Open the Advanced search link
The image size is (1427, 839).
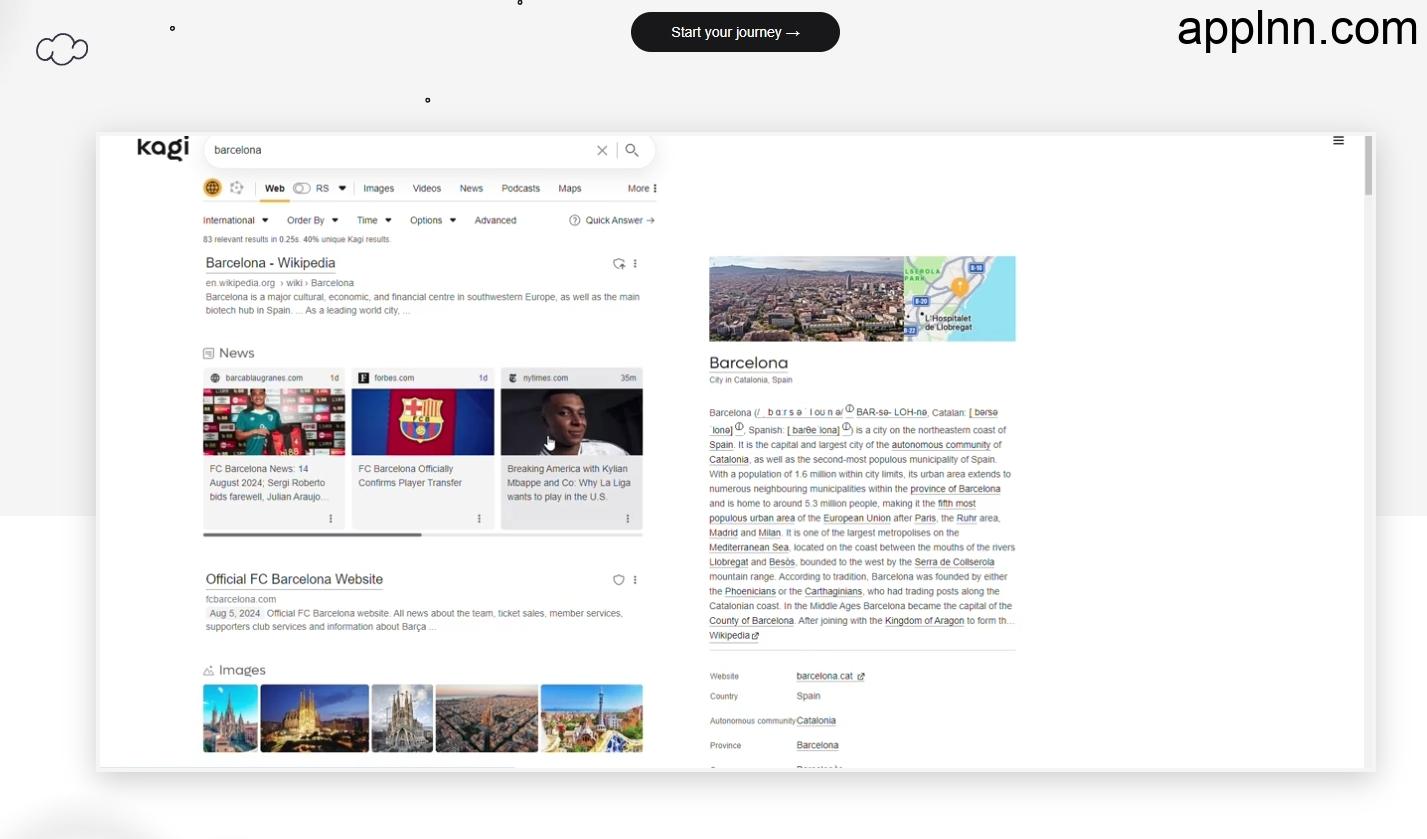click(495, 220)
